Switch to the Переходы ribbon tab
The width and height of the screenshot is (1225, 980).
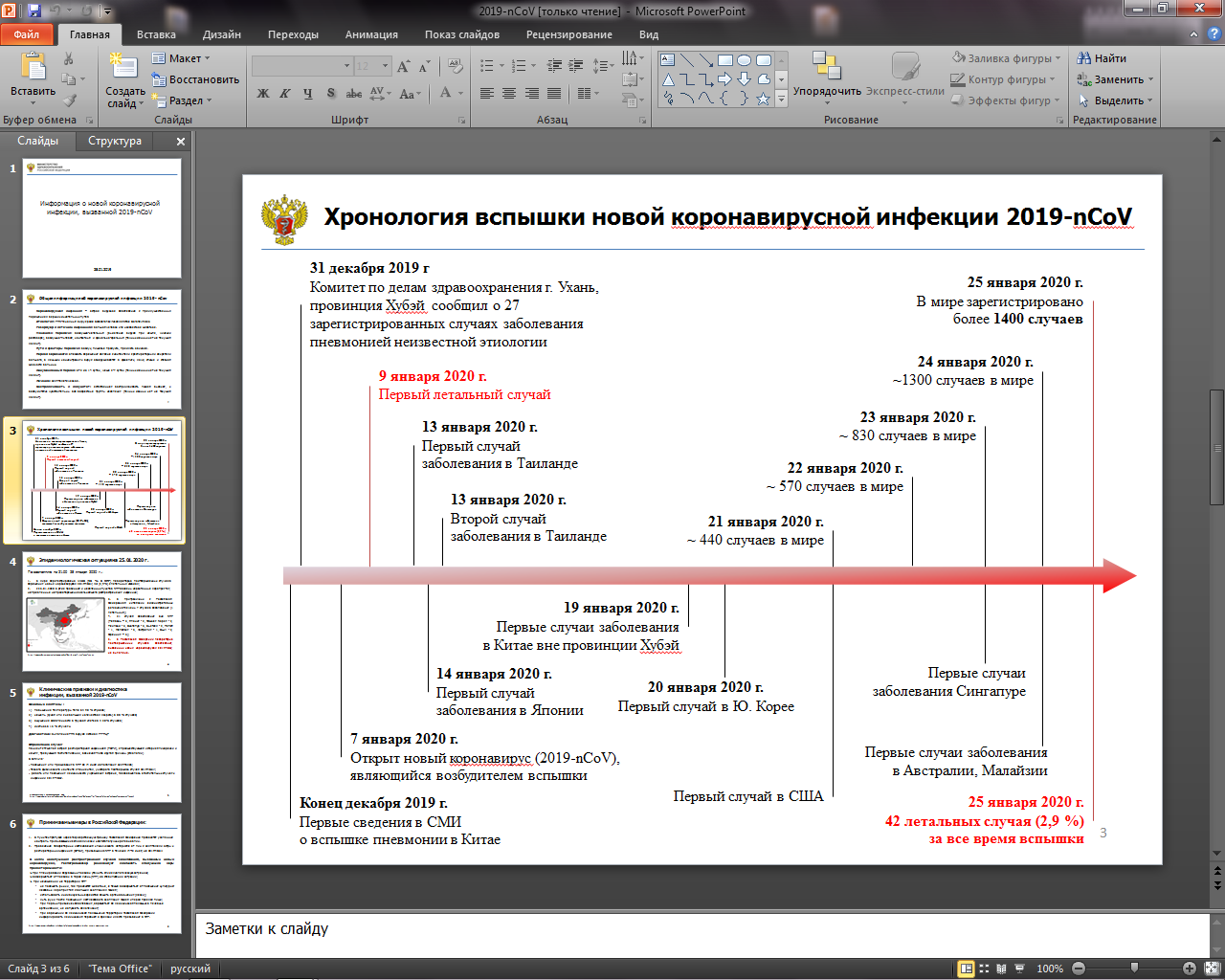click(x=293, y=34)
